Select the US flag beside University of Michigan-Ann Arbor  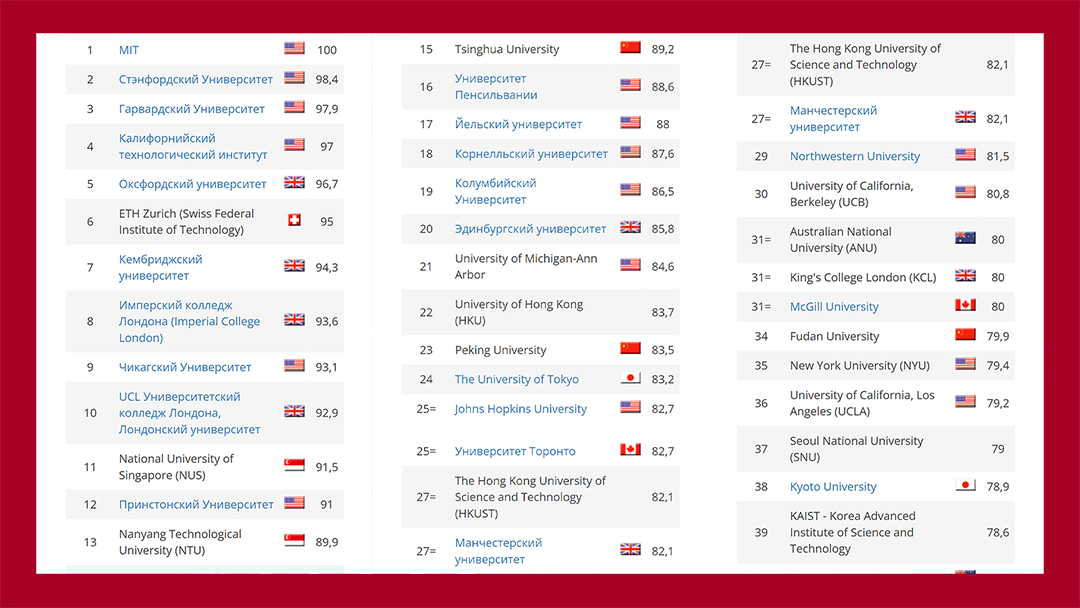[x=630, y=265]
